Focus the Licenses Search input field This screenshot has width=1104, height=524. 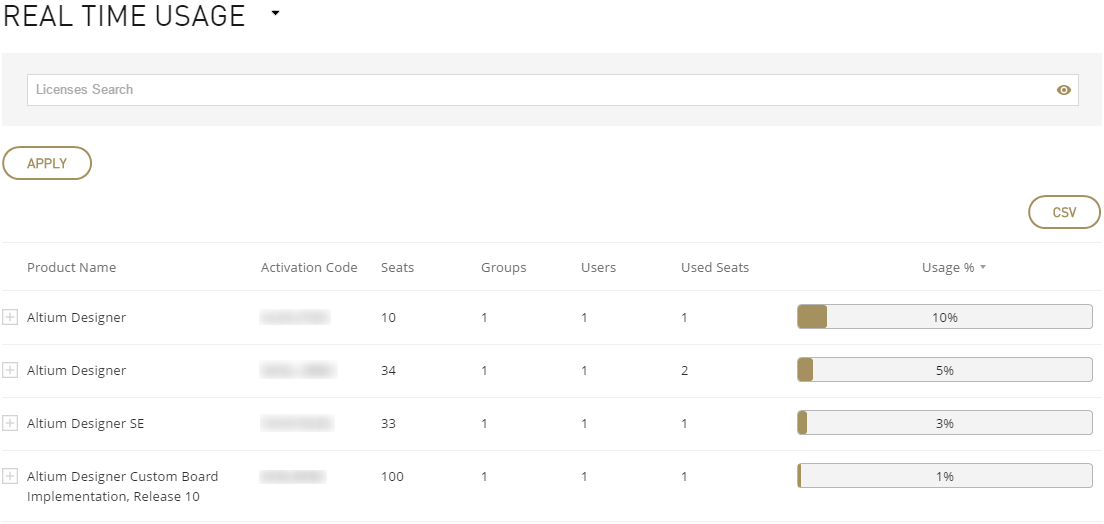coord(540,90)
